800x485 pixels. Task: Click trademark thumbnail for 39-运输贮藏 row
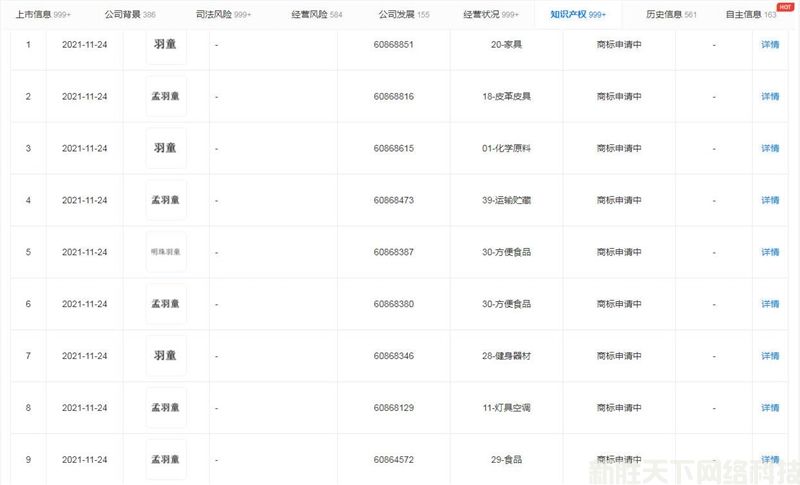point(166,200)
